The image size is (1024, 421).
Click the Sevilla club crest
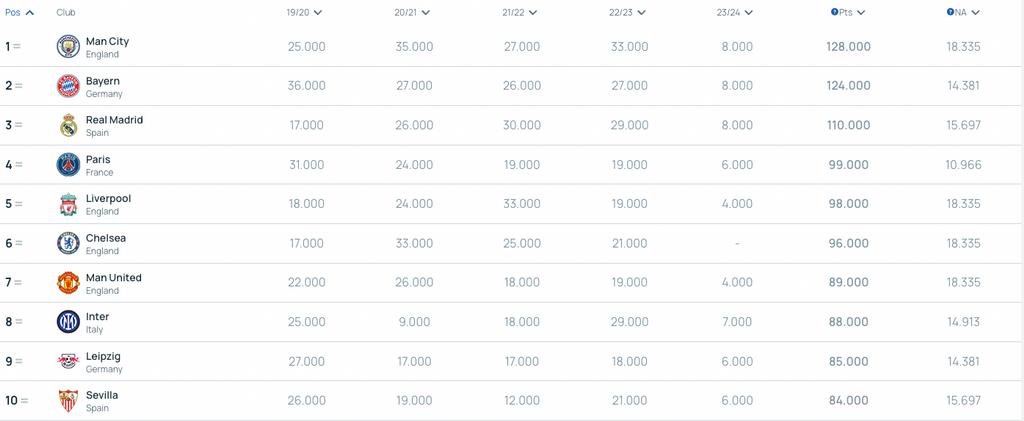point(68,401)
